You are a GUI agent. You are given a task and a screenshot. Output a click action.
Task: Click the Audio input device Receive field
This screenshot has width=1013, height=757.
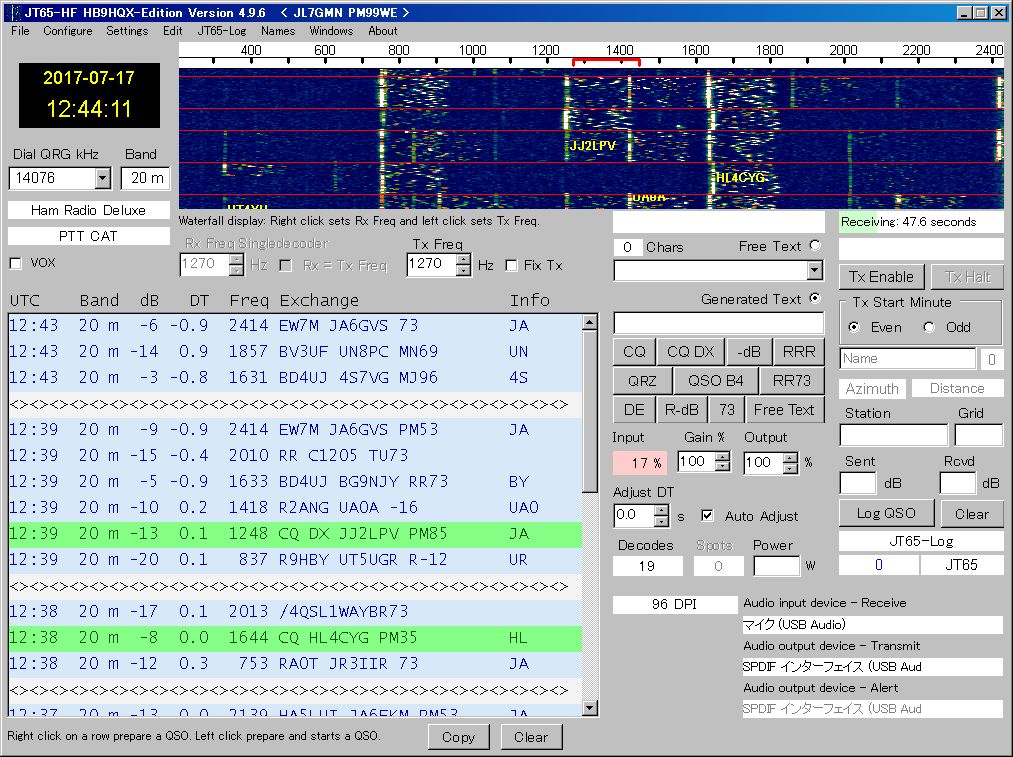coord(872,625)
